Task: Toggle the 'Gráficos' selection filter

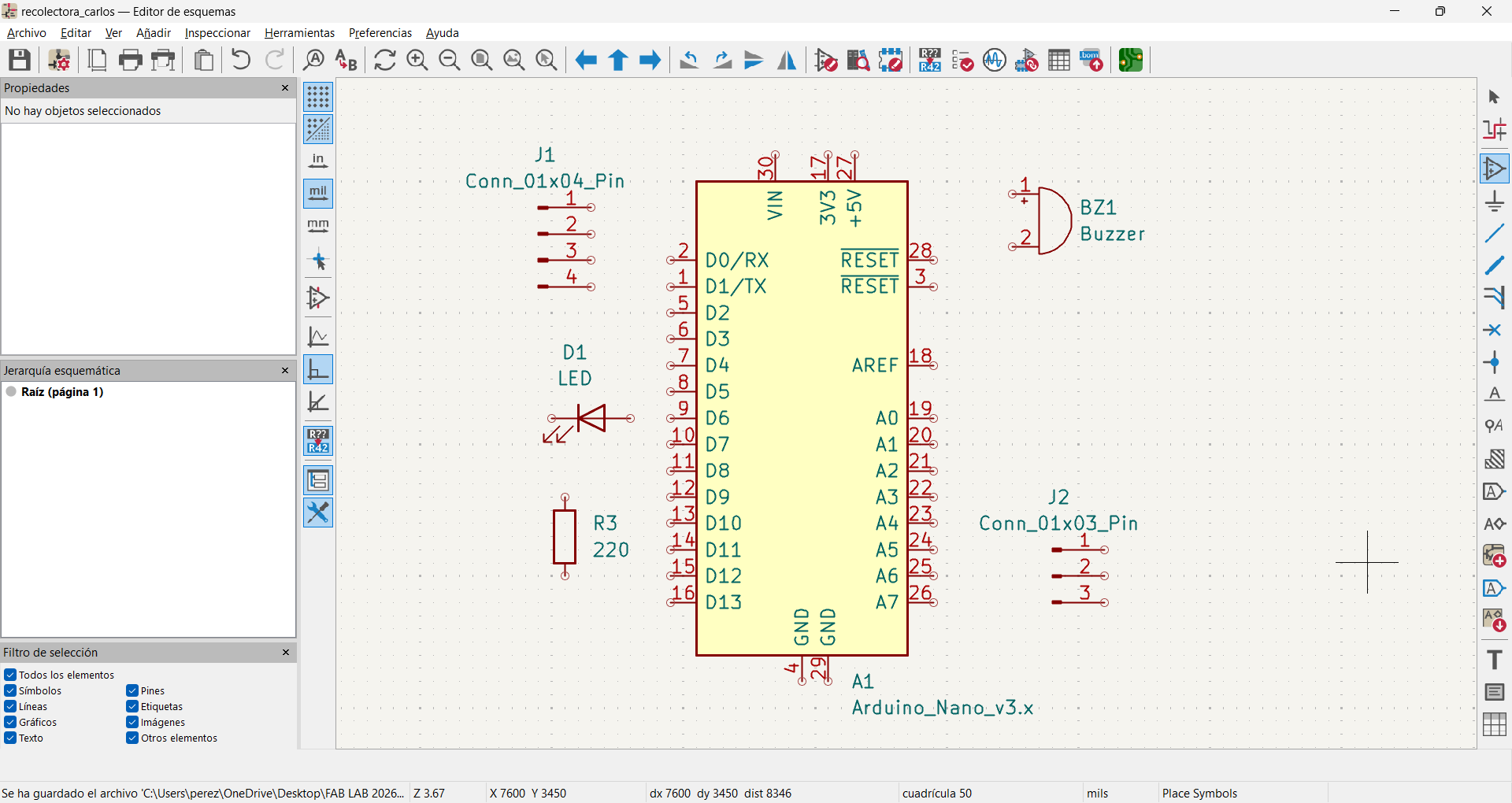Action: pos(10,722)
